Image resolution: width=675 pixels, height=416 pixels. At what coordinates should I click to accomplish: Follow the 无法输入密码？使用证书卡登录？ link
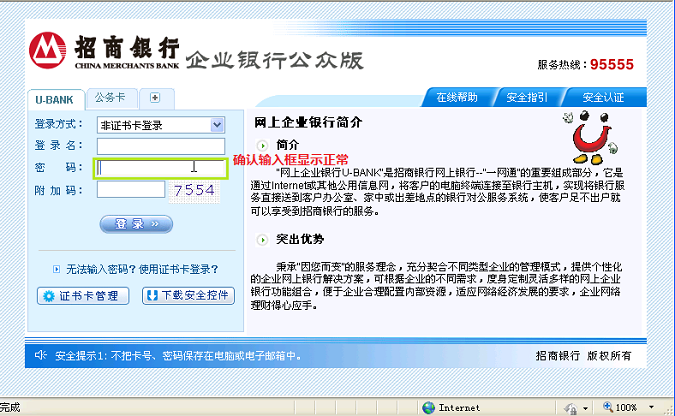point(142,269)
